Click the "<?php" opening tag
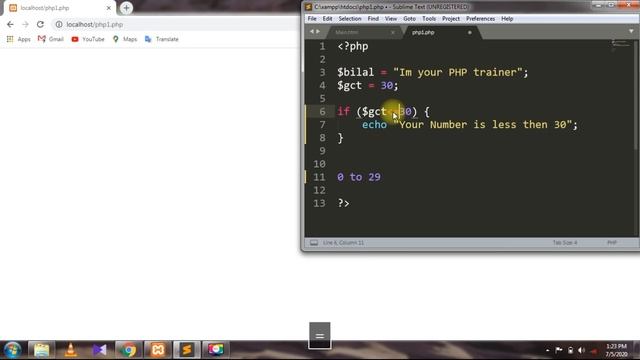The image size is (640, 360). [x=353, y=46]
